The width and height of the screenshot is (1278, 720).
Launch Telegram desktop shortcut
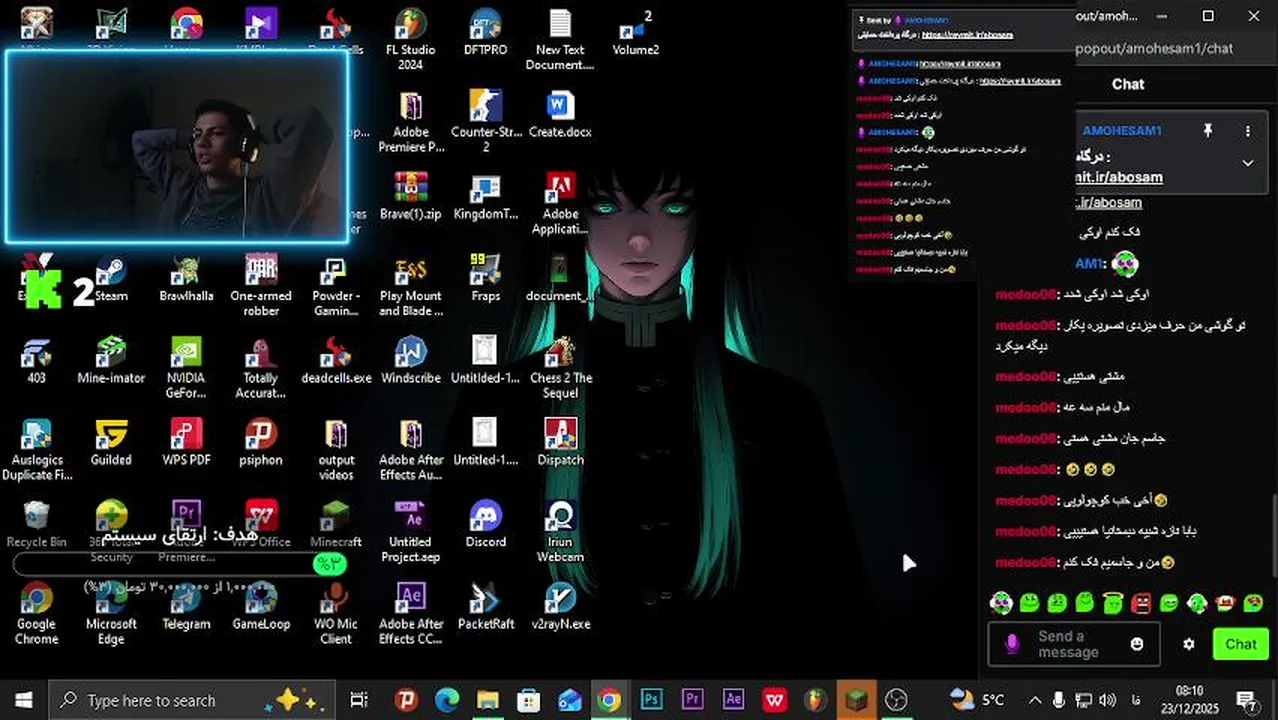(x=186, y=606)
